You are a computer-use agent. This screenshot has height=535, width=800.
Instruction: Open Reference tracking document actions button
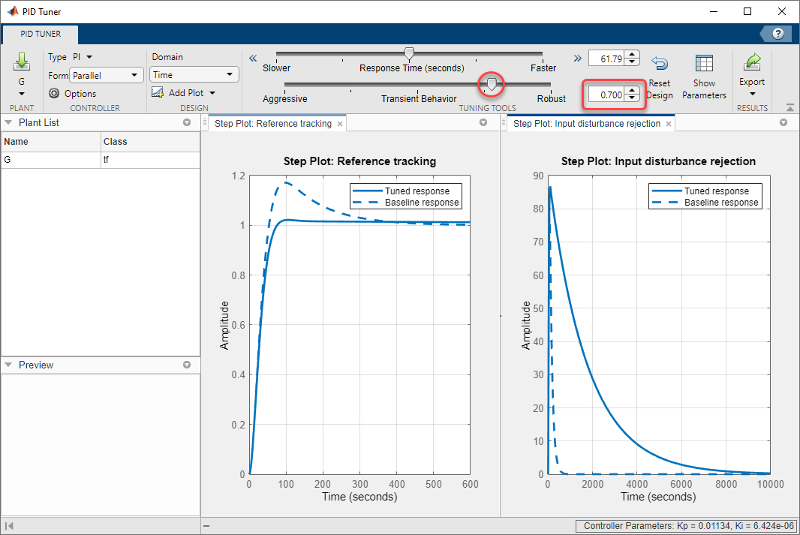coord(483,122)
